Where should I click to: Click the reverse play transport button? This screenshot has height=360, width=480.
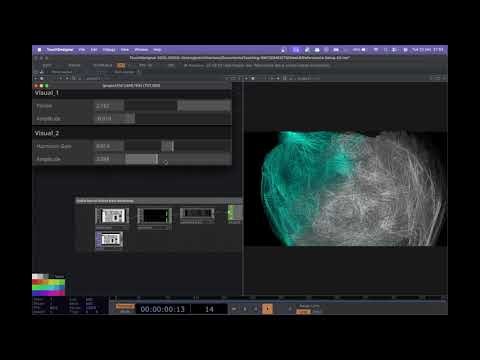tap(256, 309)
